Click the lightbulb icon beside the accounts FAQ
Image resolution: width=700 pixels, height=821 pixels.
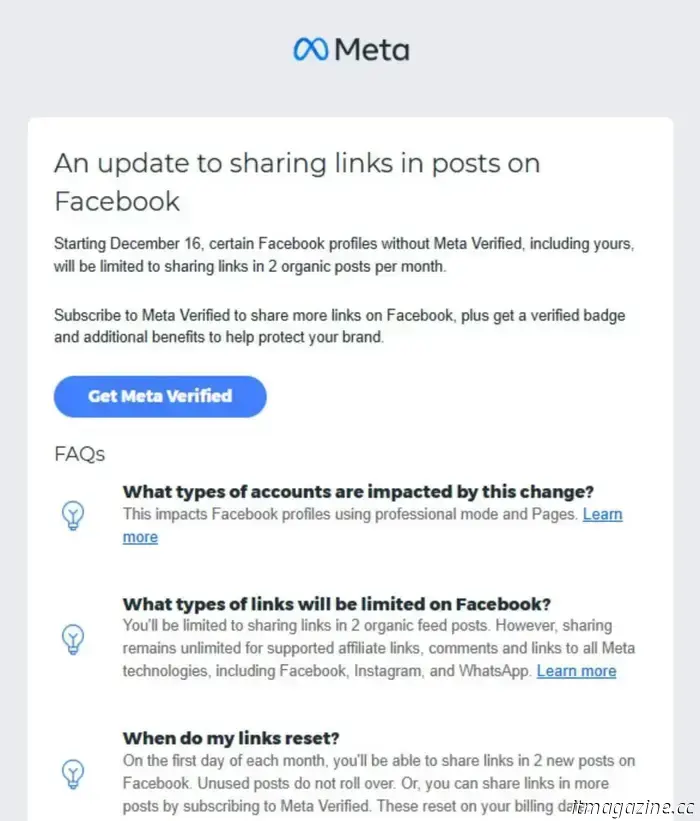[73, 515]
